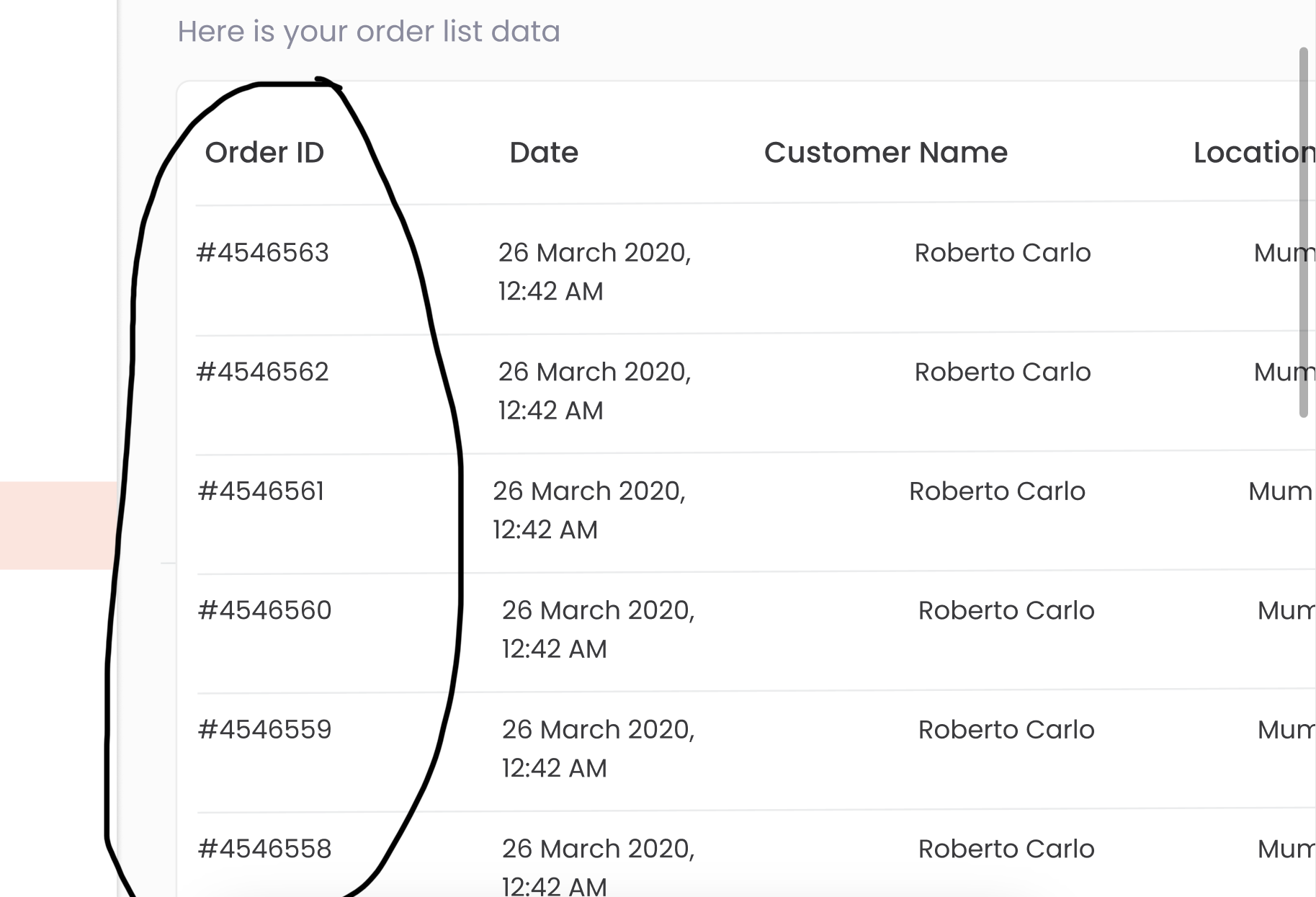
Task: Open order #4546563
Action: click(x=263, y=253)
